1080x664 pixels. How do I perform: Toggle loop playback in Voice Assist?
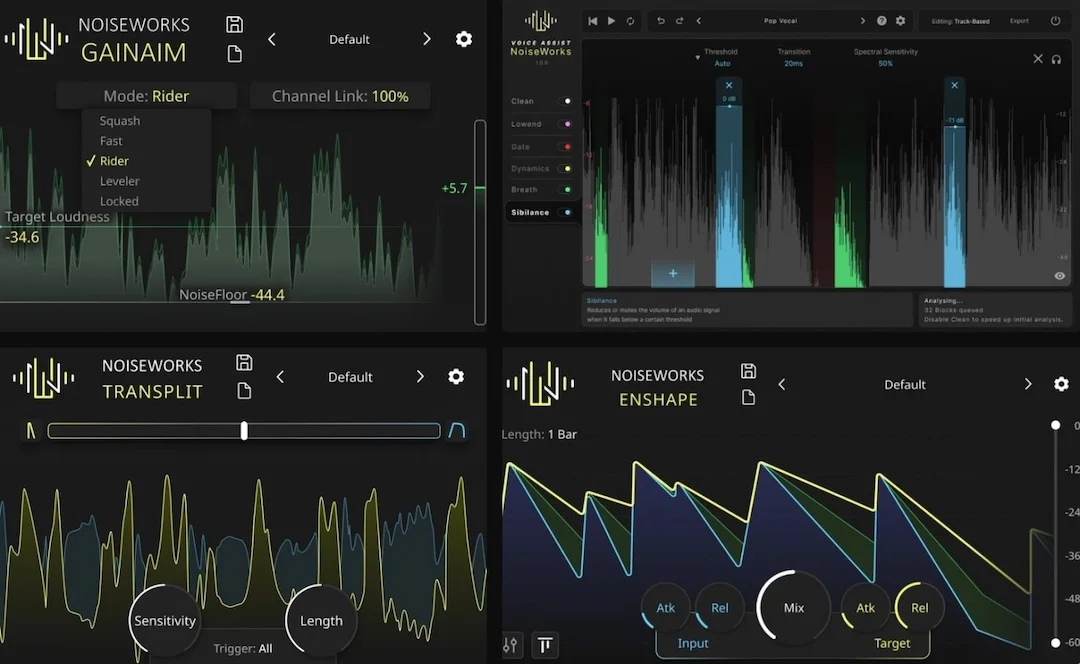point(630,21)
